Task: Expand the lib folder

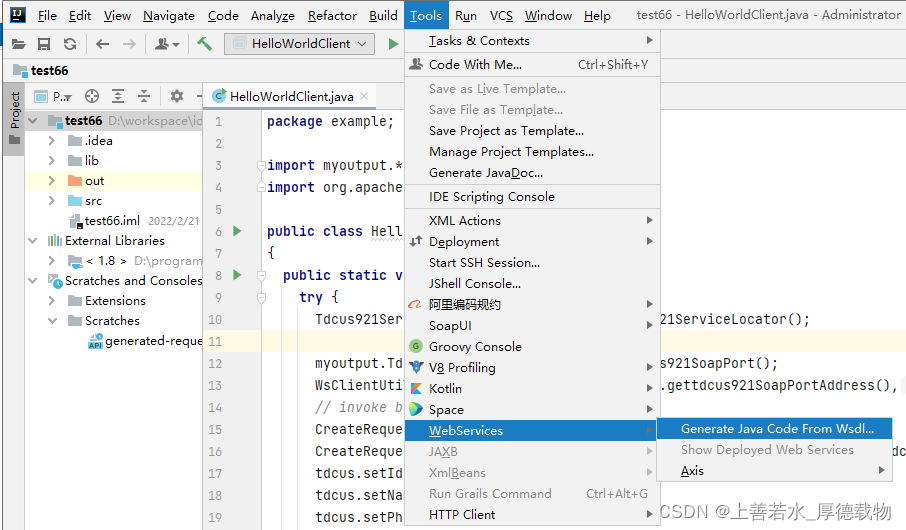Action: click(52, 161)
